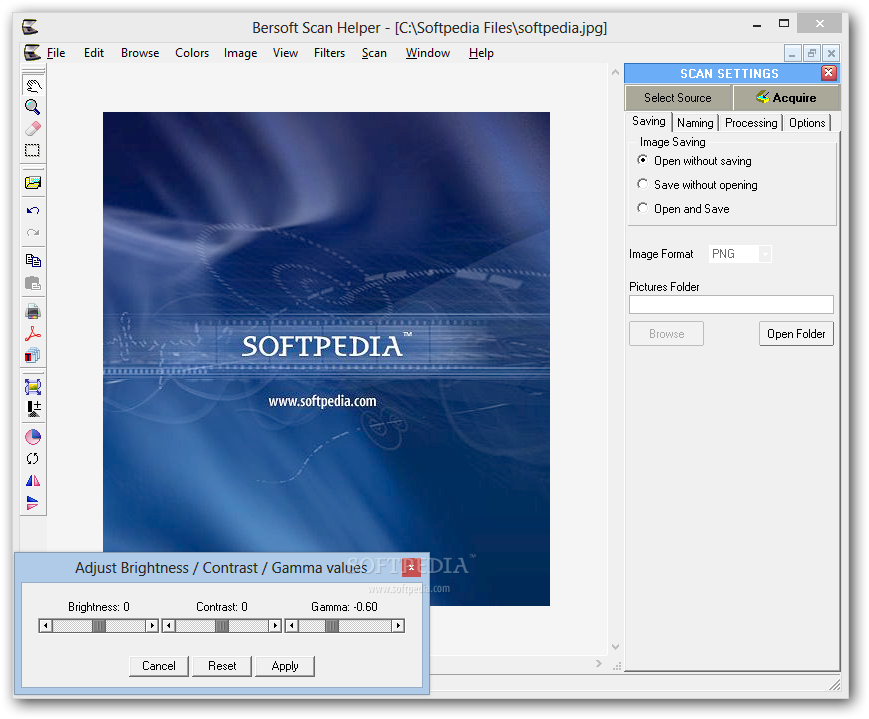
Task: Click the Contrast slider right arrow
Action: click(275, 626)
